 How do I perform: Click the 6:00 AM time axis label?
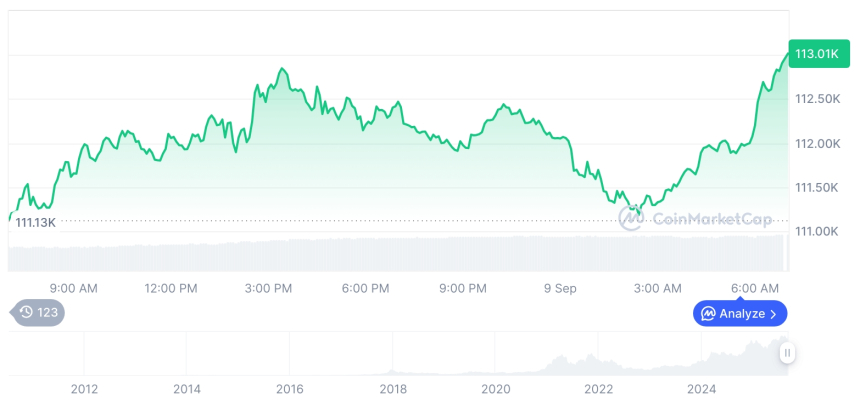(755, 288)
